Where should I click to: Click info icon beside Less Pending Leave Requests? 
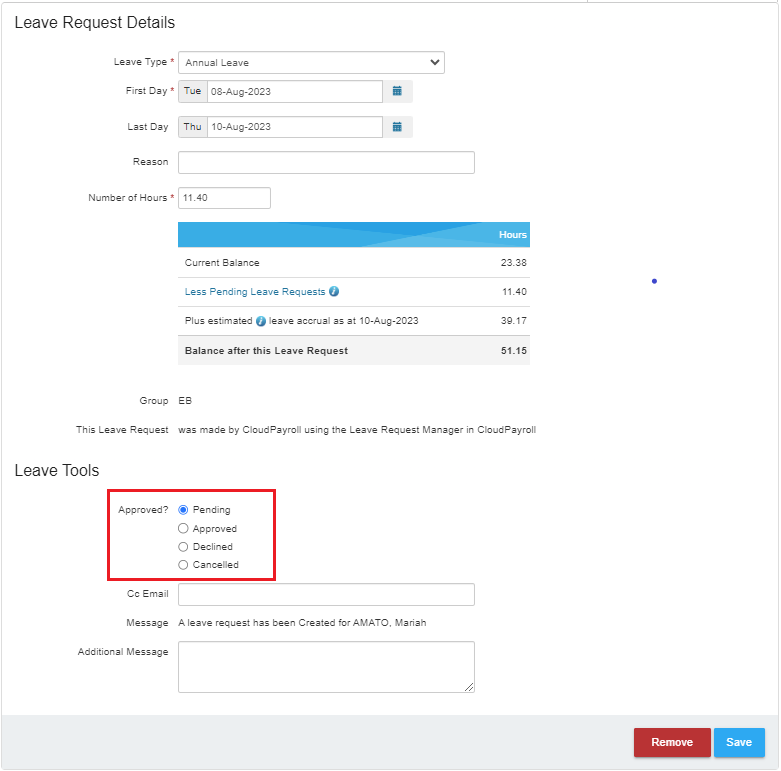click(334, 291)
